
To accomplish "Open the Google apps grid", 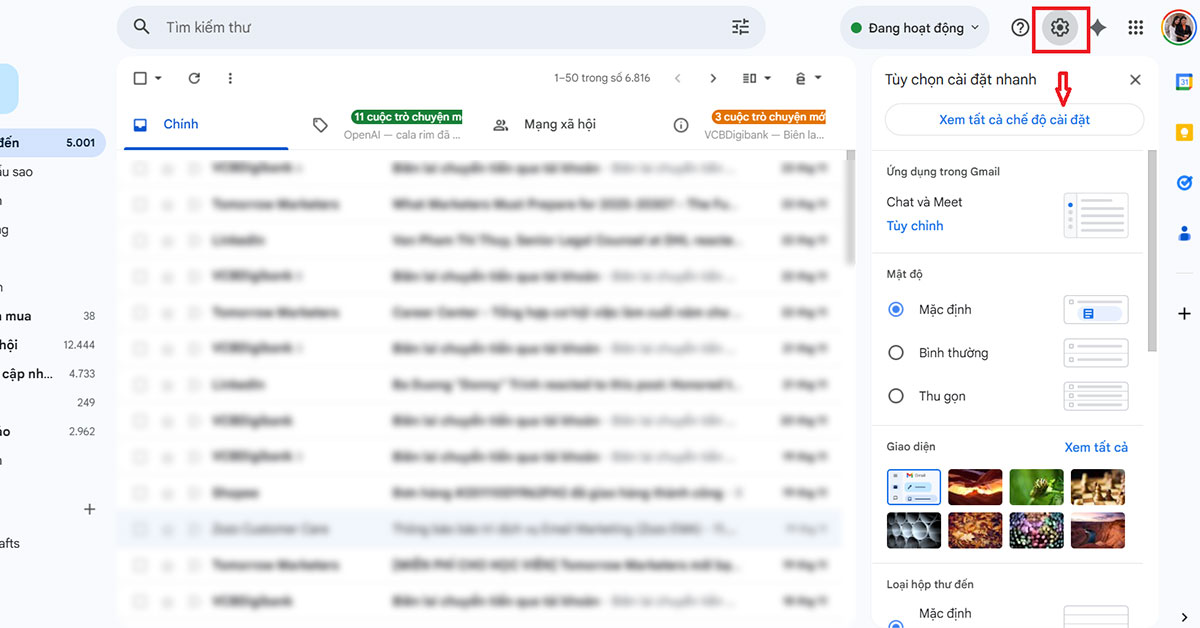I will (1135, 27).
